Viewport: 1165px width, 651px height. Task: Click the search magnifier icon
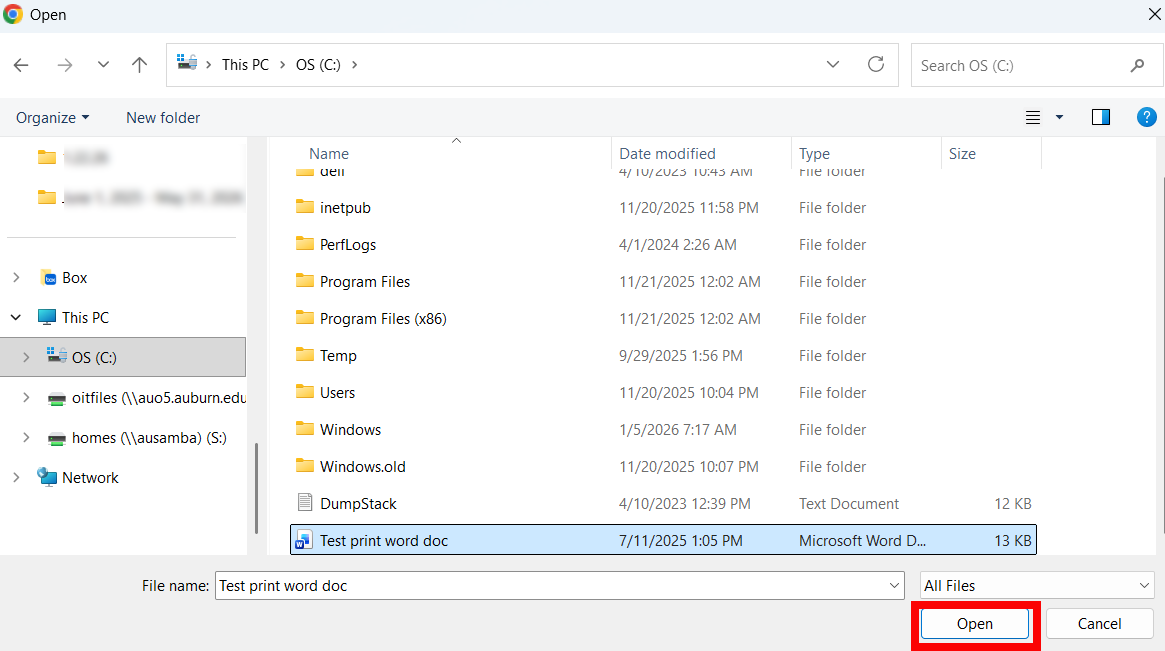point(1137,65)
